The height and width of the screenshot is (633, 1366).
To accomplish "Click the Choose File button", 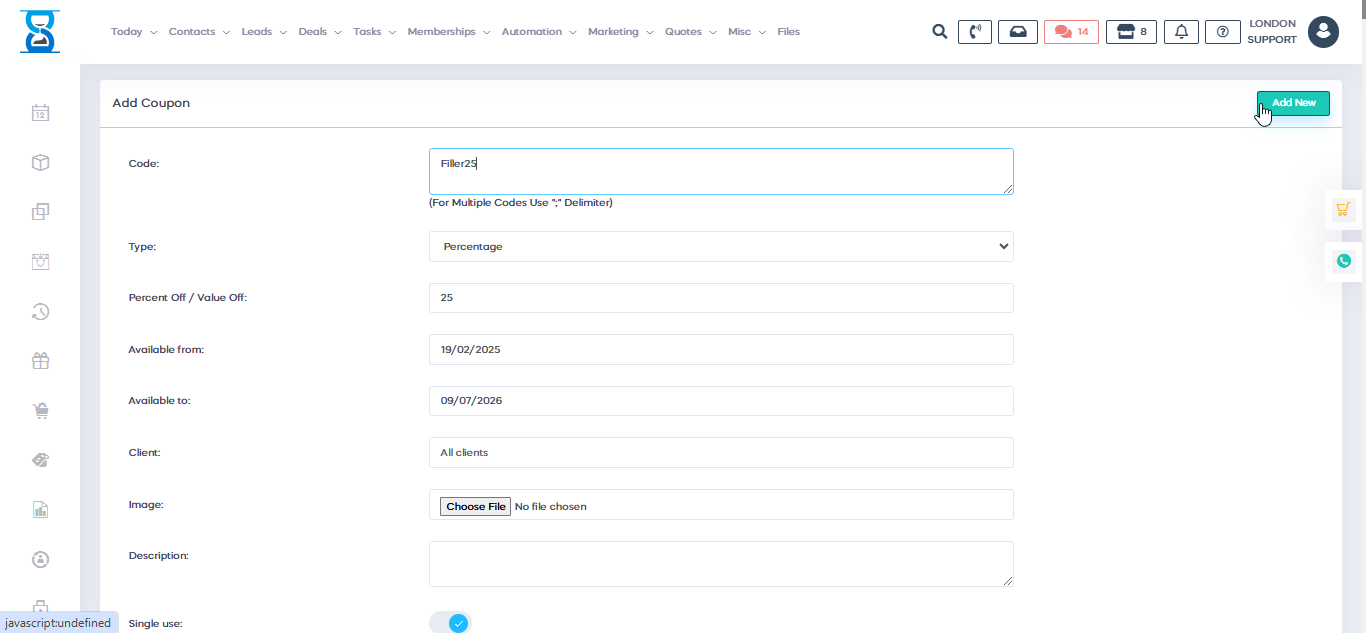I will (x=476, y=507).
